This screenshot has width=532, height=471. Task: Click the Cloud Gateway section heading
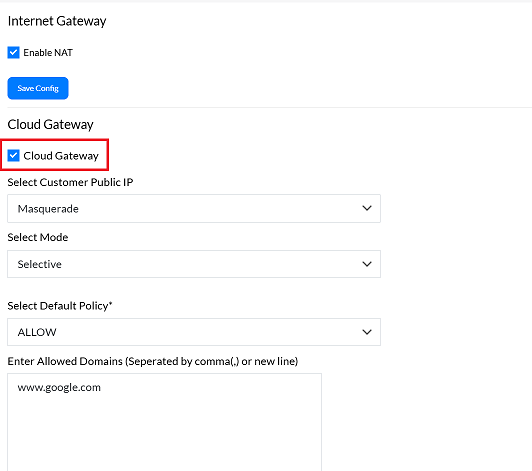click(x=50, y=125)
